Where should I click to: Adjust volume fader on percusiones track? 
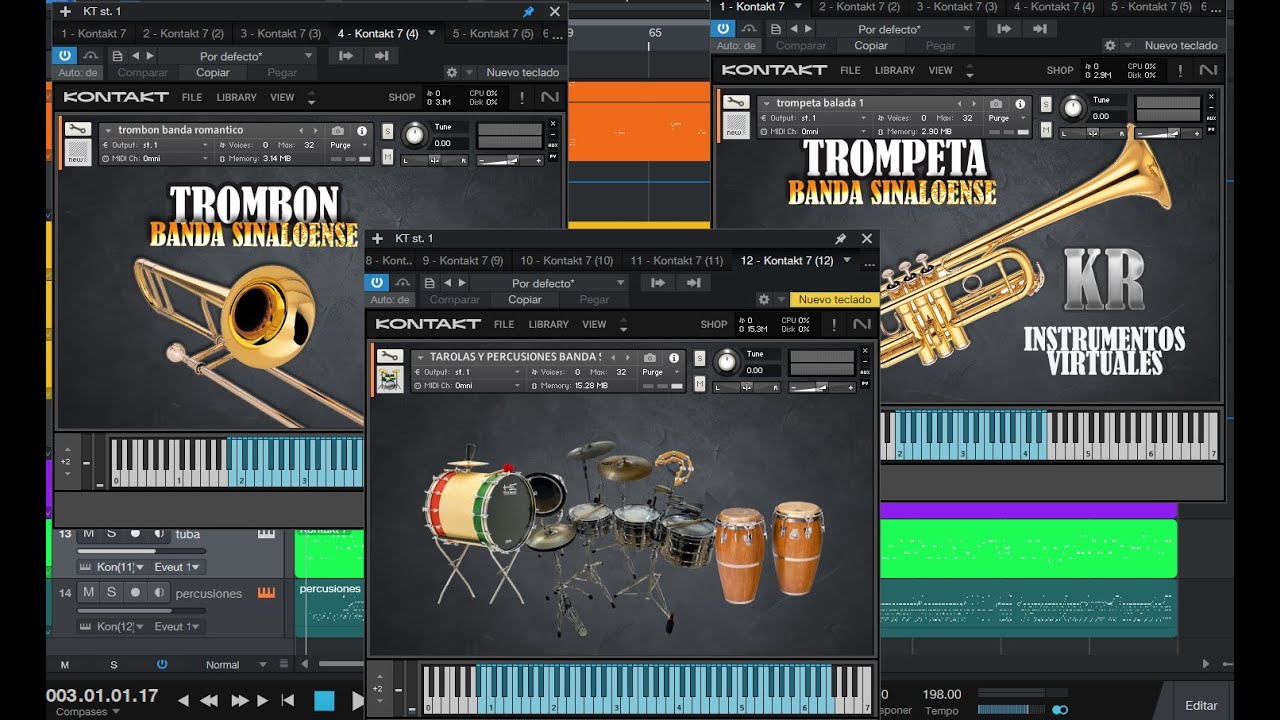[x=140, y=609]
